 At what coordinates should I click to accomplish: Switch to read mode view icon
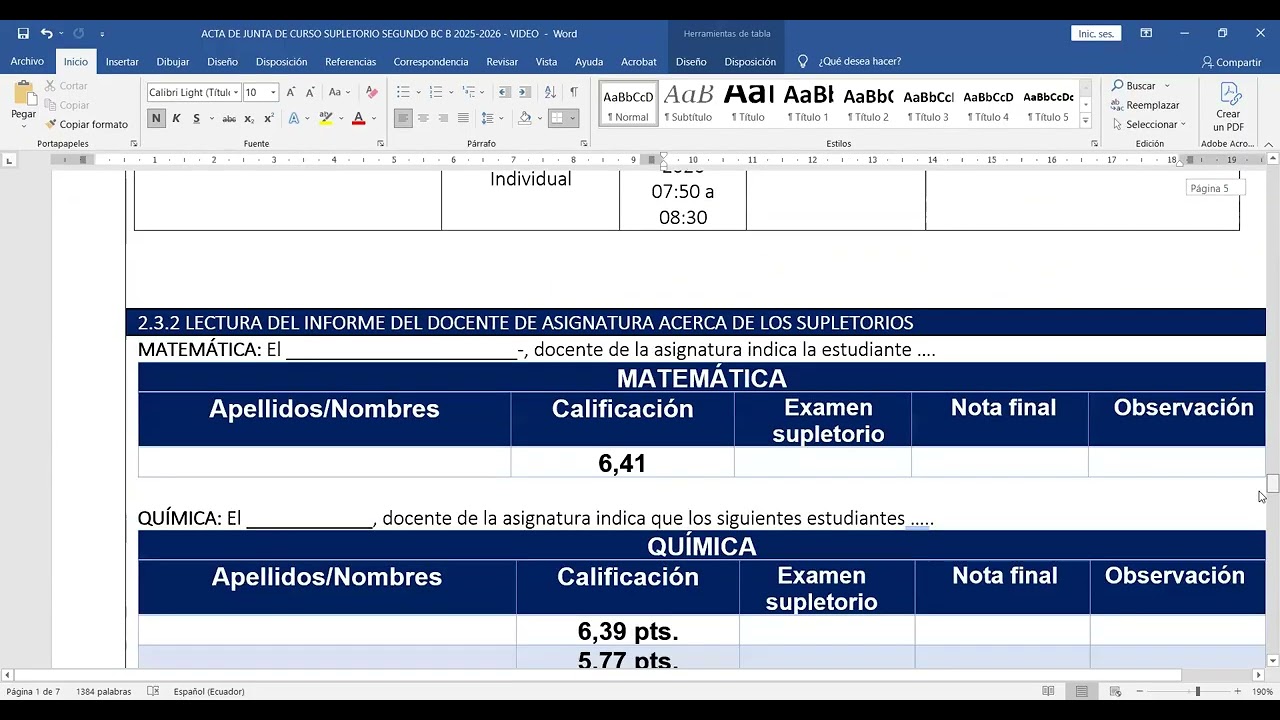pyautogui.click(x=1048, y=691)
